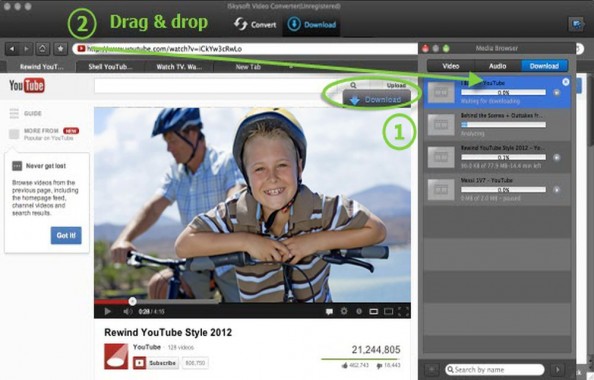The width and height of the screenshot is (594, 380).
Task: Click the progress bar of the Analyzing download
Action: pos(503,125)
